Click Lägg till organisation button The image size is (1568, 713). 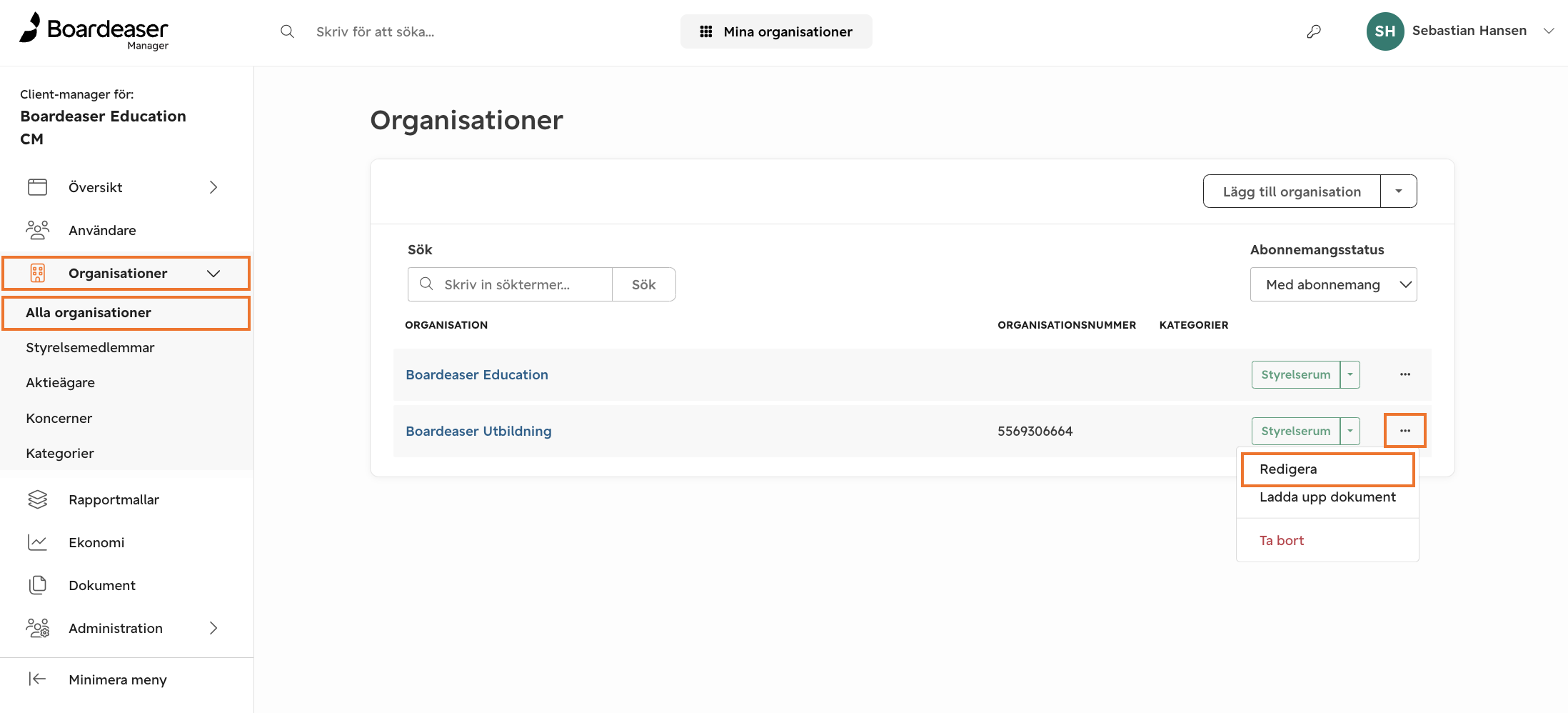click(x=1292, y=191)
